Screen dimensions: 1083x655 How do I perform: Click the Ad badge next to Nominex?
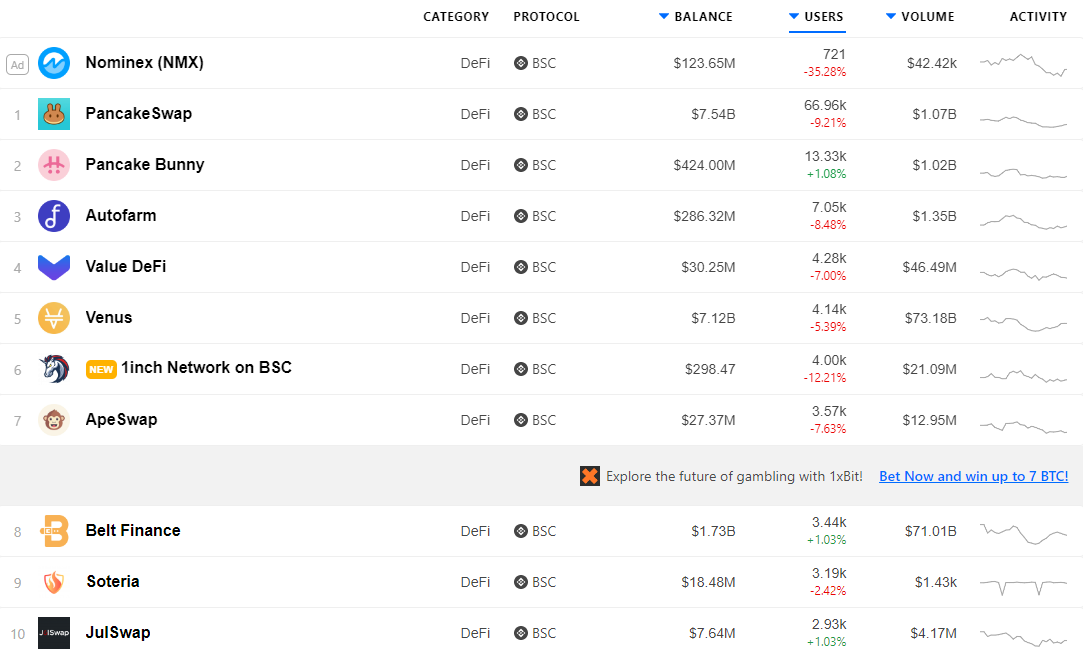(17, 65)
